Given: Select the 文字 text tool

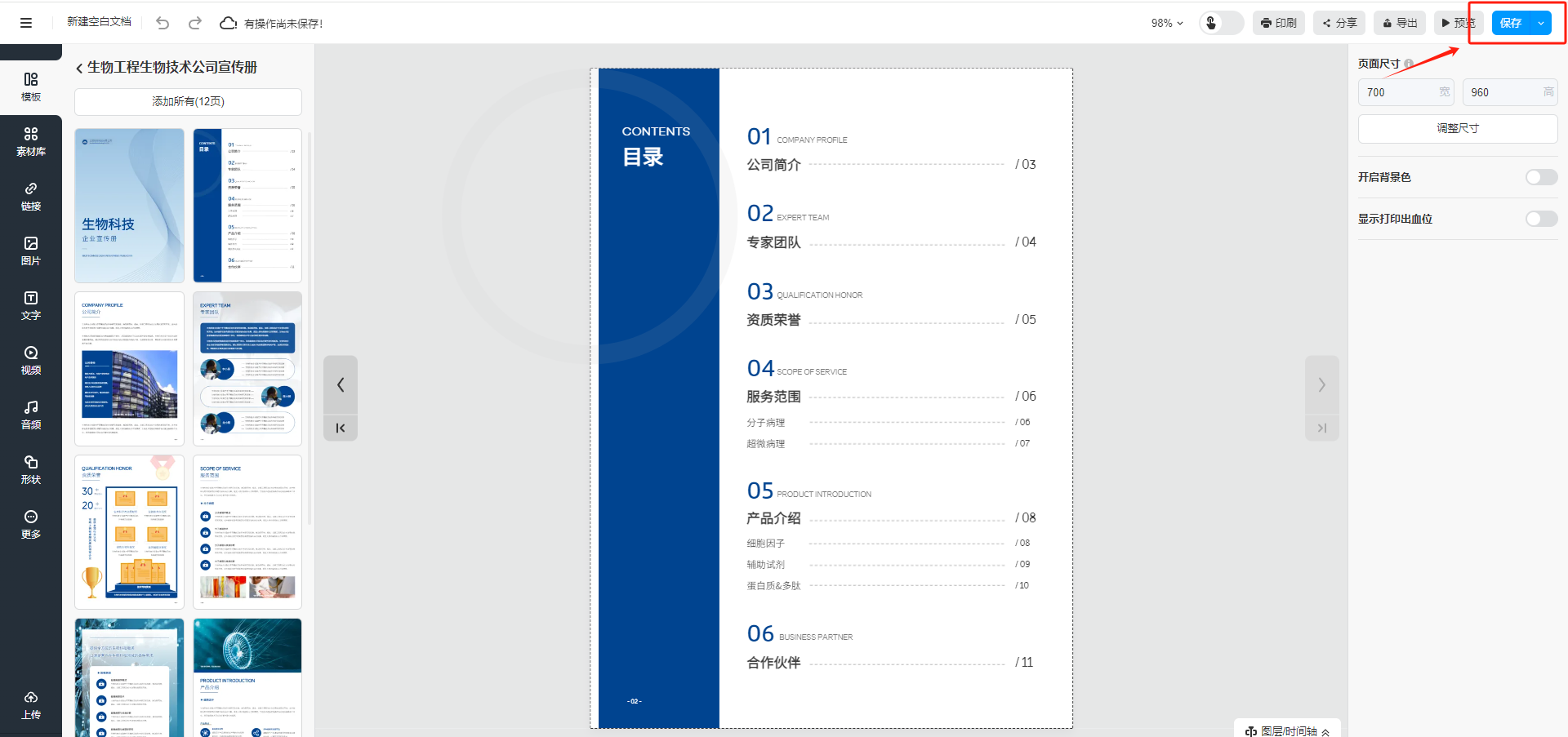Looking at the screenshot, I should pos(31,305).
